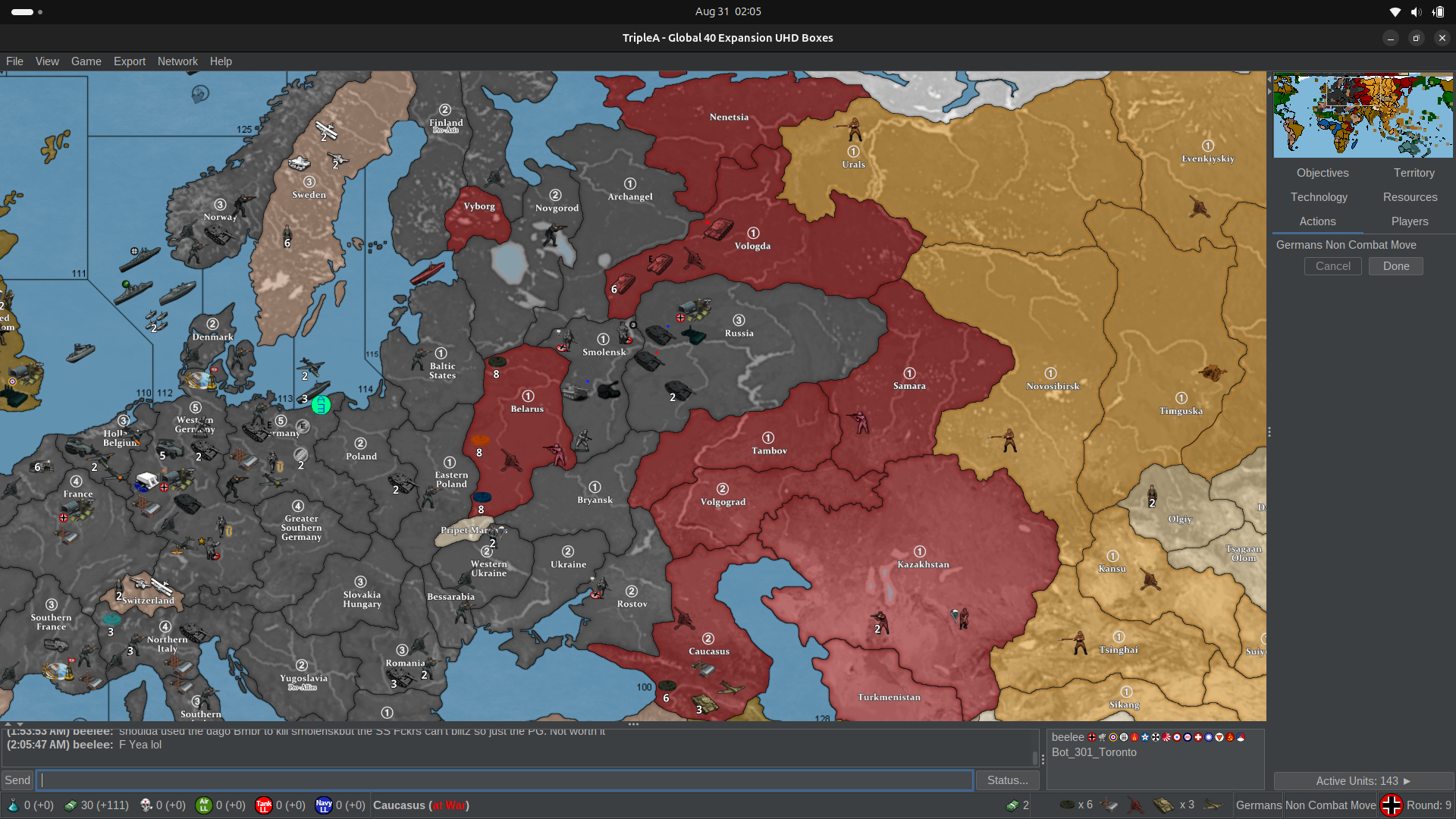The image size is (1456, 819).
Task: Click the territory PU value icon
Action: coord(1012,805)
